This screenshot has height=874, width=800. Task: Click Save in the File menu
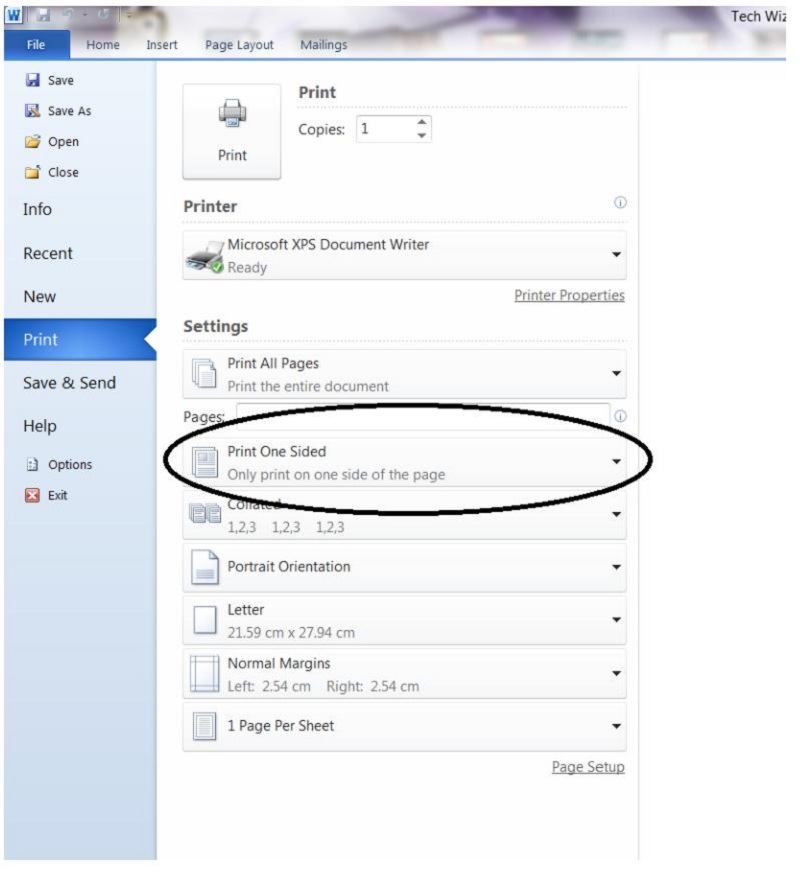click(50, 80)
